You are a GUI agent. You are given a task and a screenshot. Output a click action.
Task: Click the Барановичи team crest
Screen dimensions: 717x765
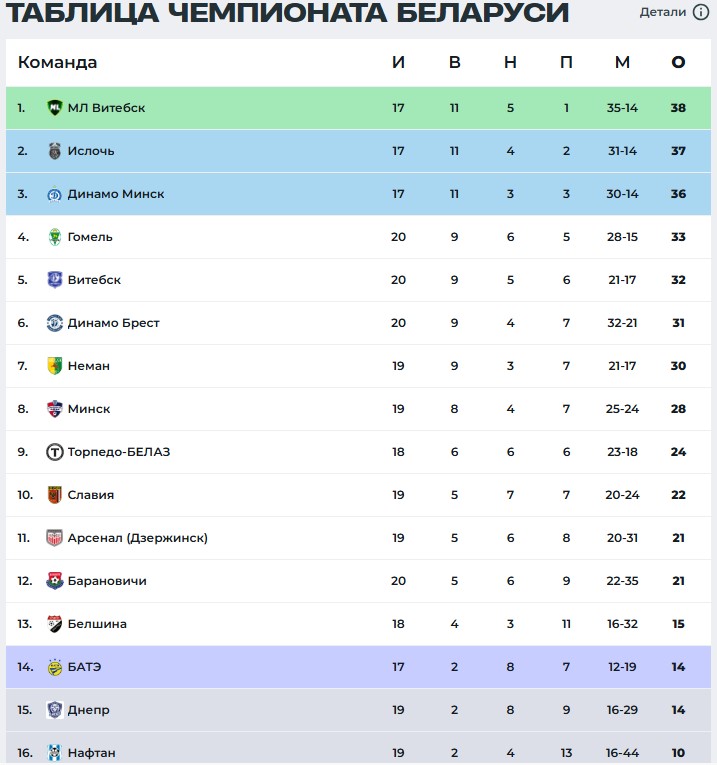[x=55, y=581]
